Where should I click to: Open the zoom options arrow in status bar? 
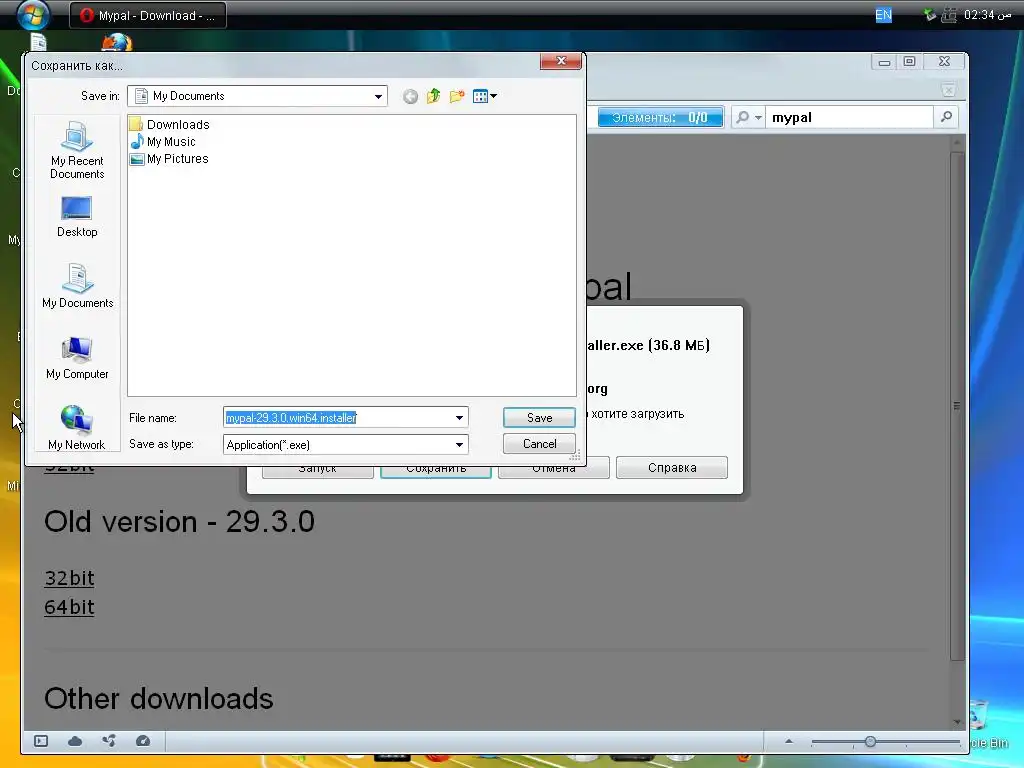coord(789,741)
